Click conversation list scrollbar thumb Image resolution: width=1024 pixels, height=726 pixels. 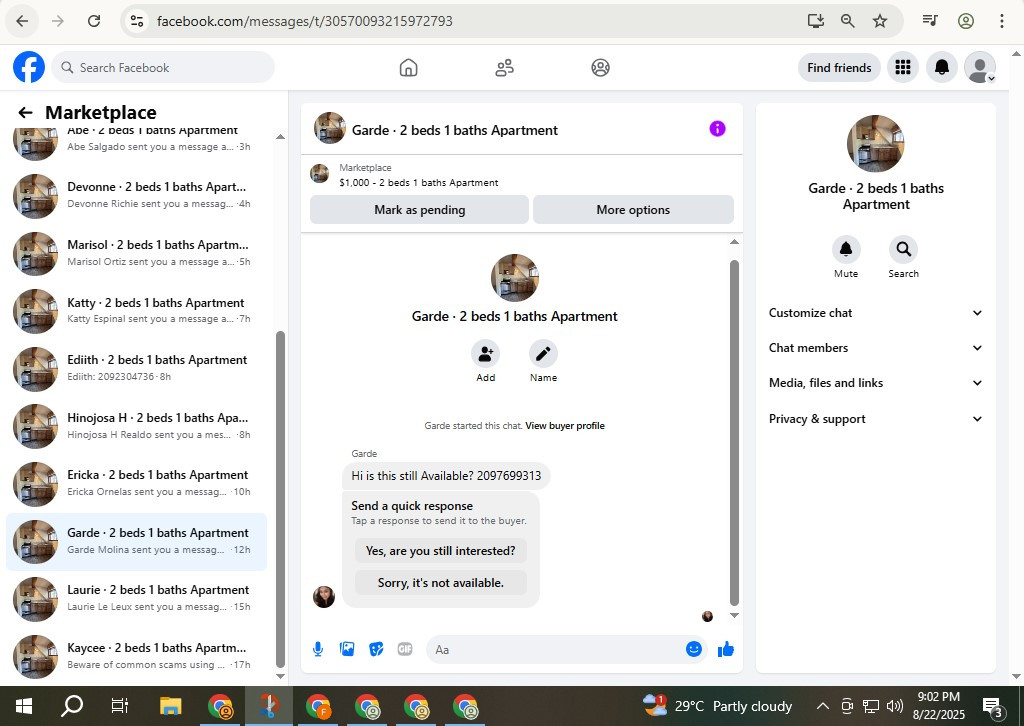tap(280, 499)
